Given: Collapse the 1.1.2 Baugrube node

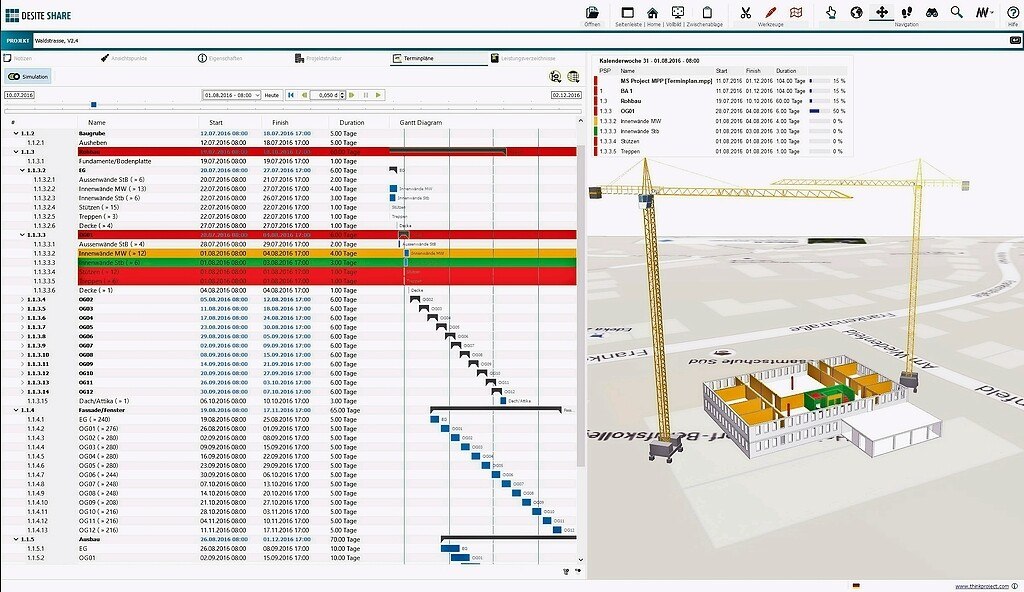Looking at the screenshot, I should (x=16, y=133).
